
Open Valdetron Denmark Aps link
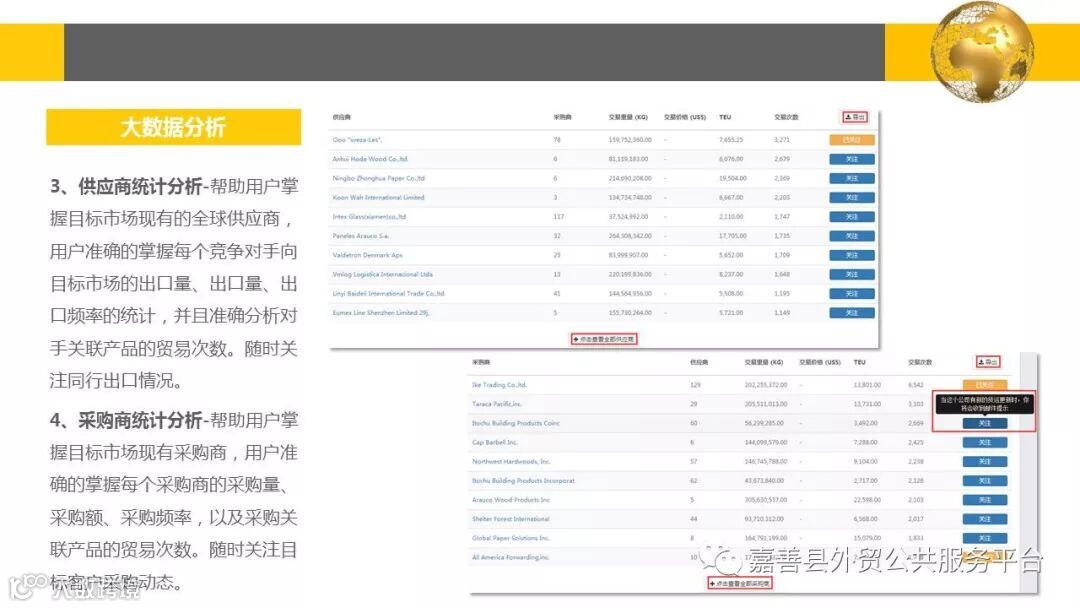(x=367, y=255)
